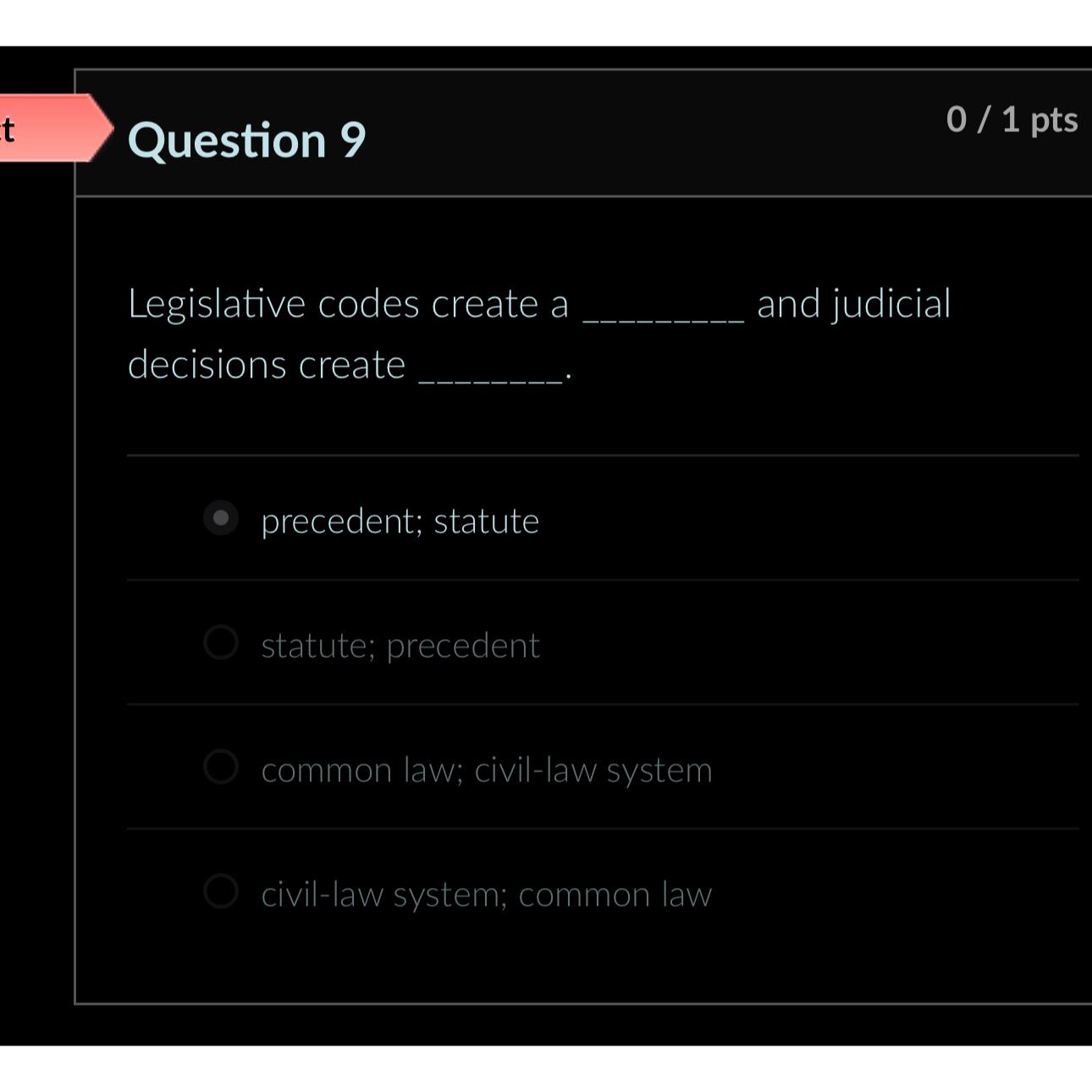Deselect the filled radio next to 'precedent; statute'

pyautogui.click(x=222, y=520)
